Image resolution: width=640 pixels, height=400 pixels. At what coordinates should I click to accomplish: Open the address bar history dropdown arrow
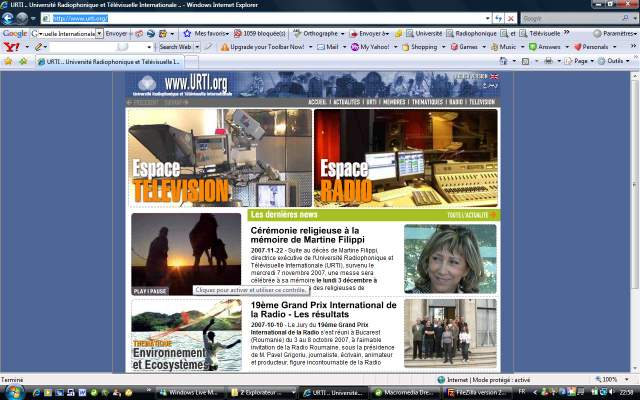488,18
